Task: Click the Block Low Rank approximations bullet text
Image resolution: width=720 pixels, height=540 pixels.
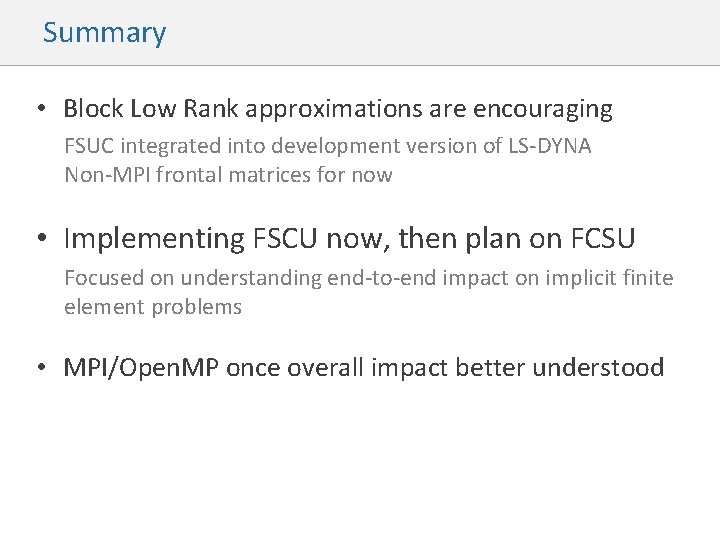Action: pyautogui.click(x=338, y=108)
